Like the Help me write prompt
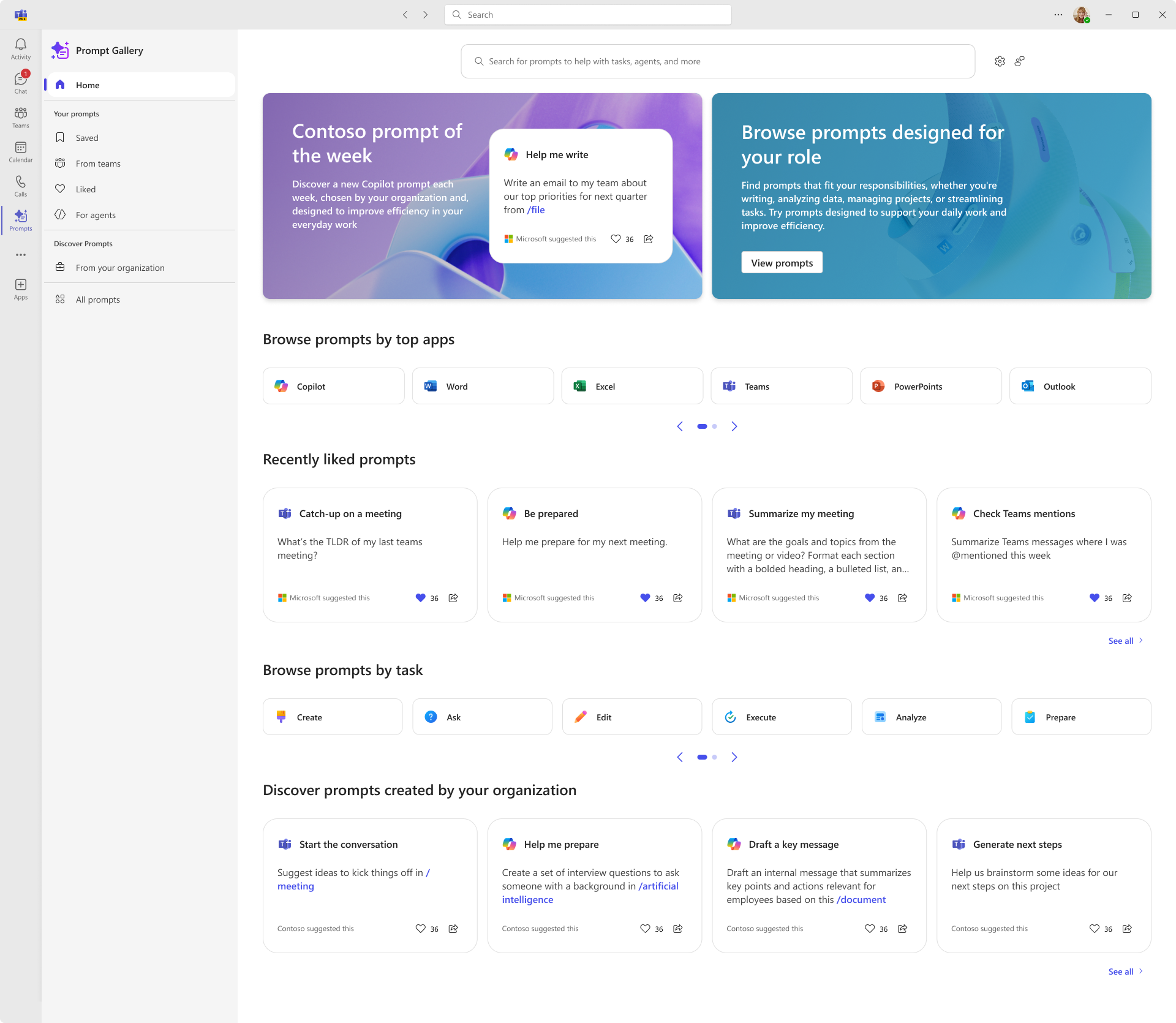Screen dimensions: 1176x1023 click(616, 239)
